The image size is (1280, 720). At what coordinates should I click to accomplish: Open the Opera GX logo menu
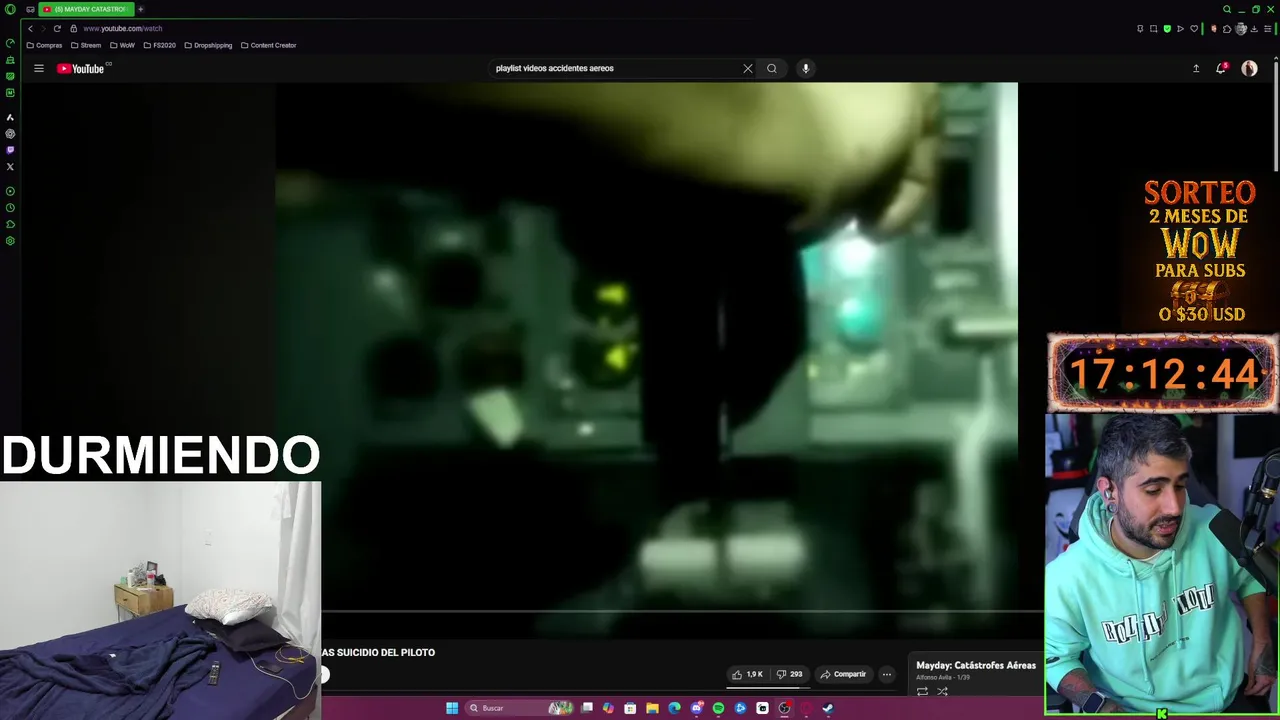coord(10,9)
